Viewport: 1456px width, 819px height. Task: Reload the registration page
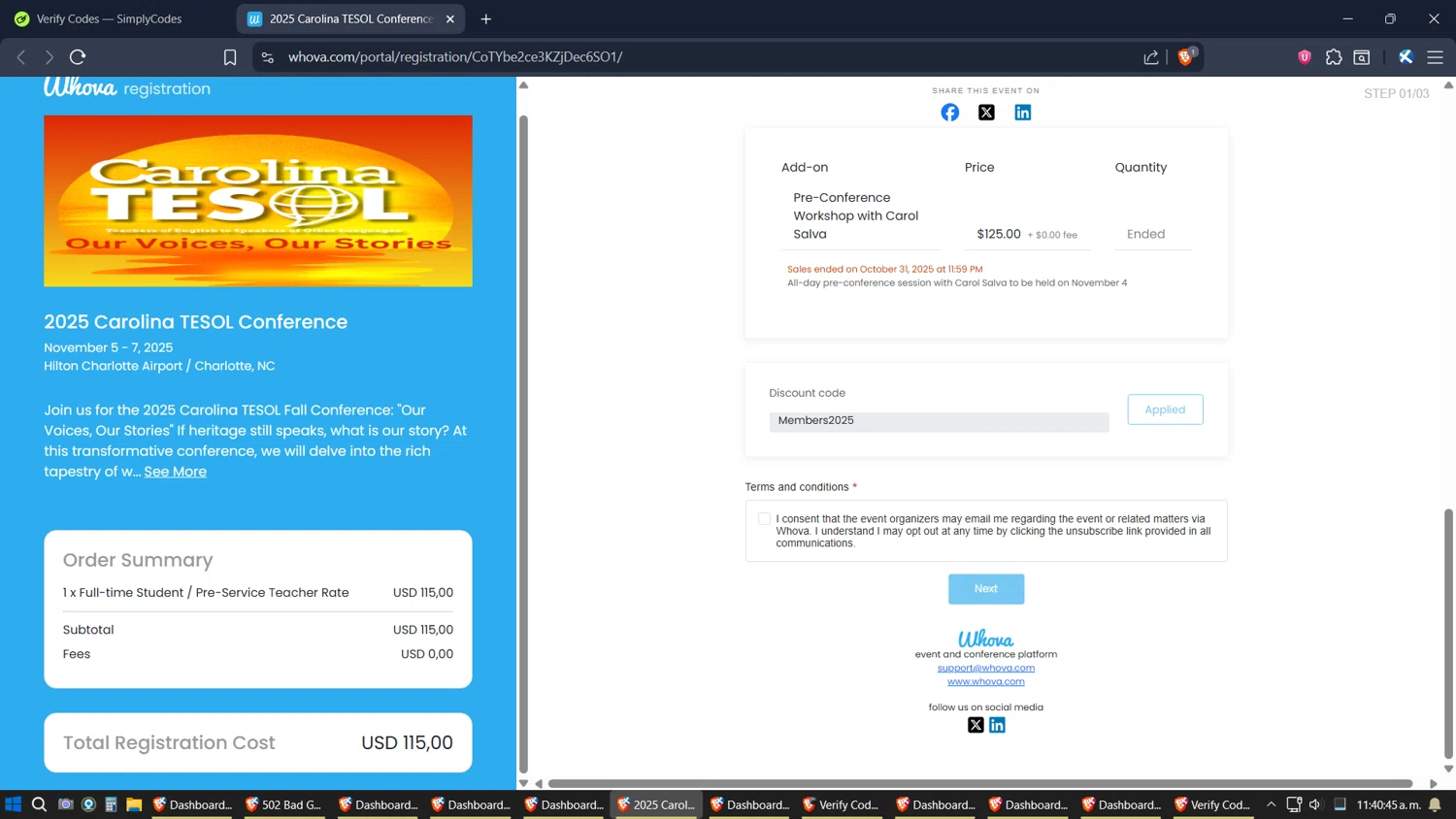click(78, 57)
